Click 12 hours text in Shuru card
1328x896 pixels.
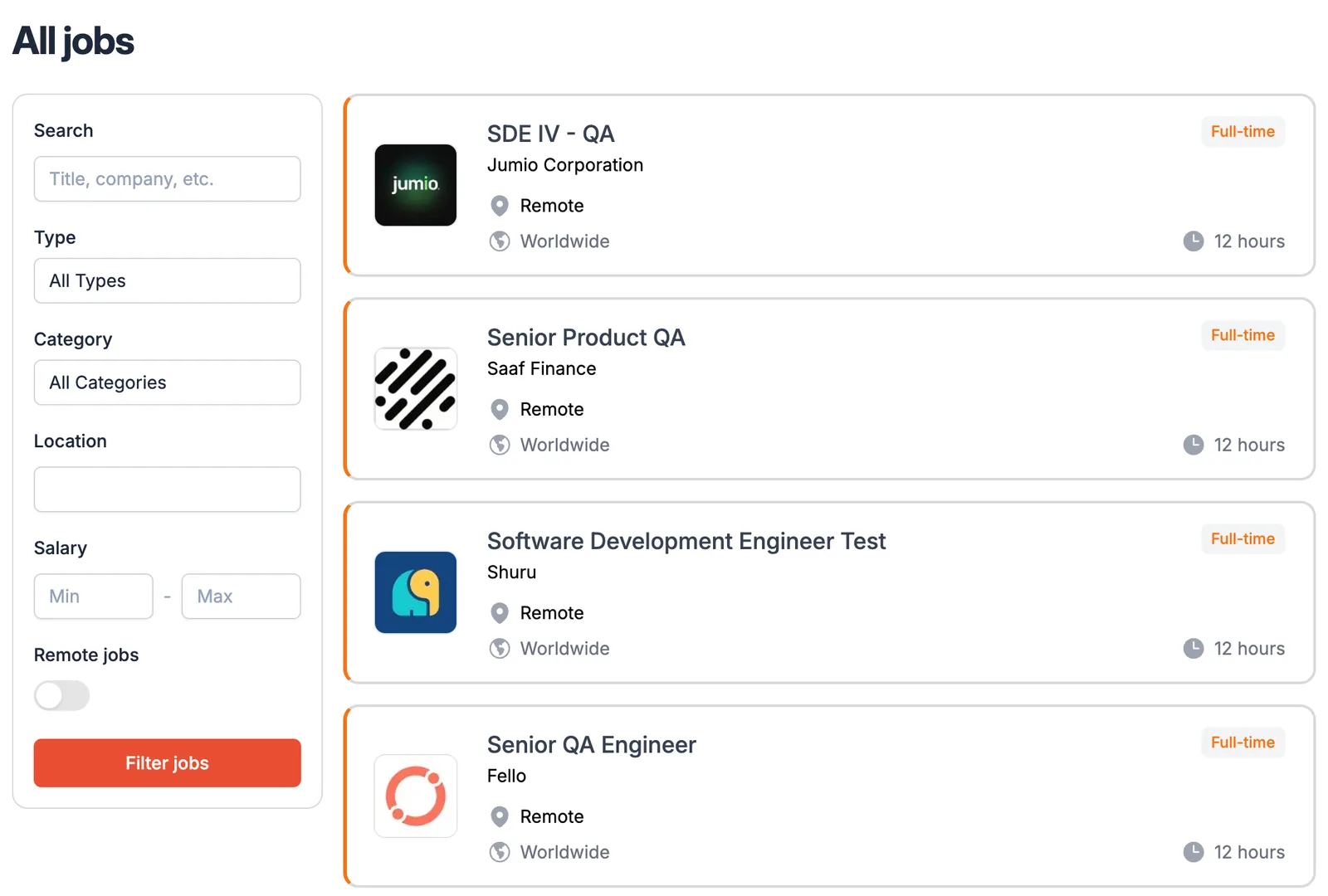1249,649
